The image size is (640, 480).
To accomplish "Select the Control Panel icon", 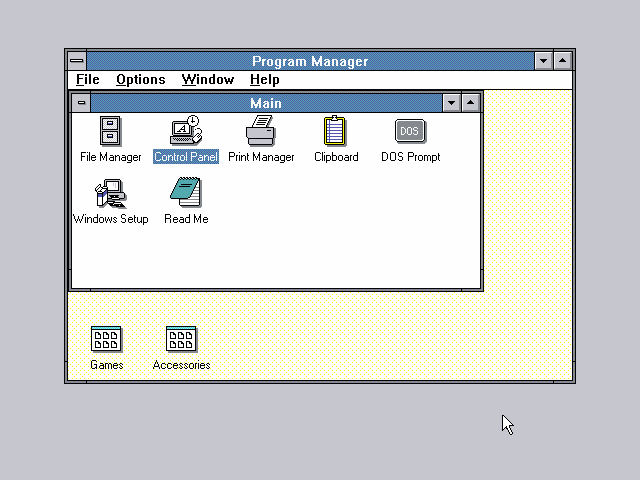I will pyautogui.click(x=185, y=131).
